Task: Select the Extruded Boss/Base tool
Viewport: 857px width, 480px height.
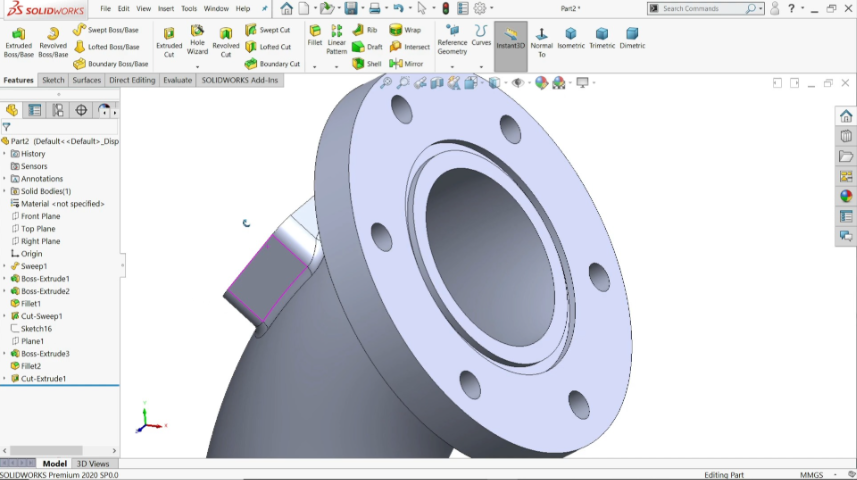Action: [x=19, y=42]
